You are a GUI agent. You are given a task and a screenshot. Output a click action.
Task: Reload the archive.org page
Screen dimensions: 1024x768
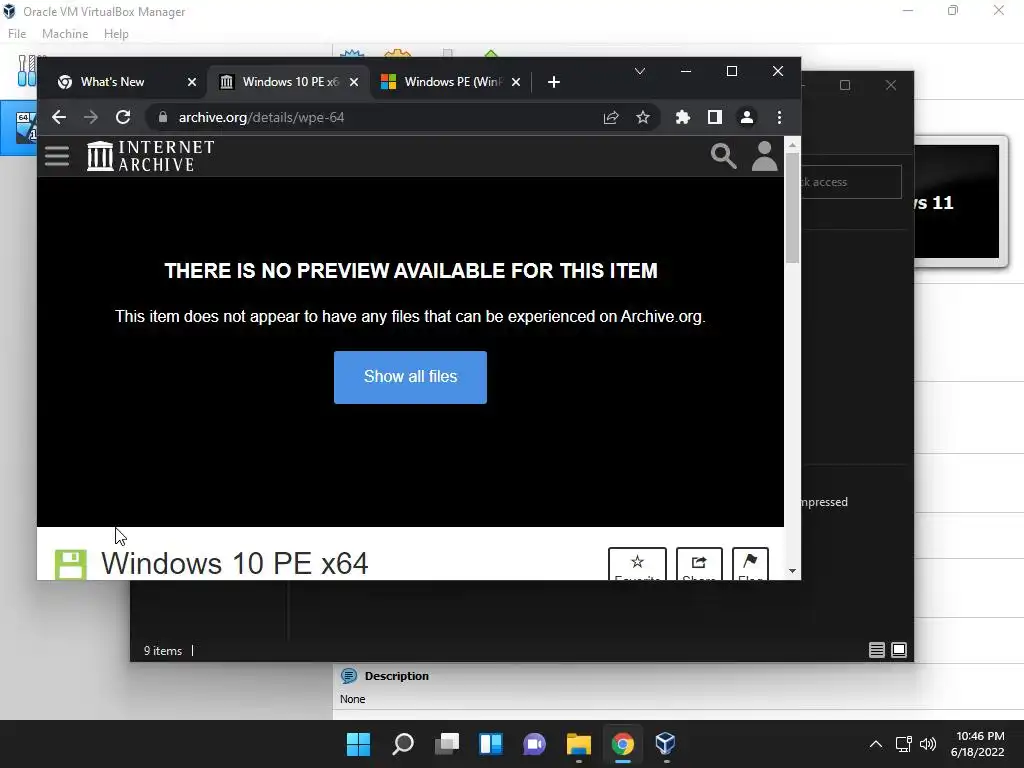[x=123, y=118]
